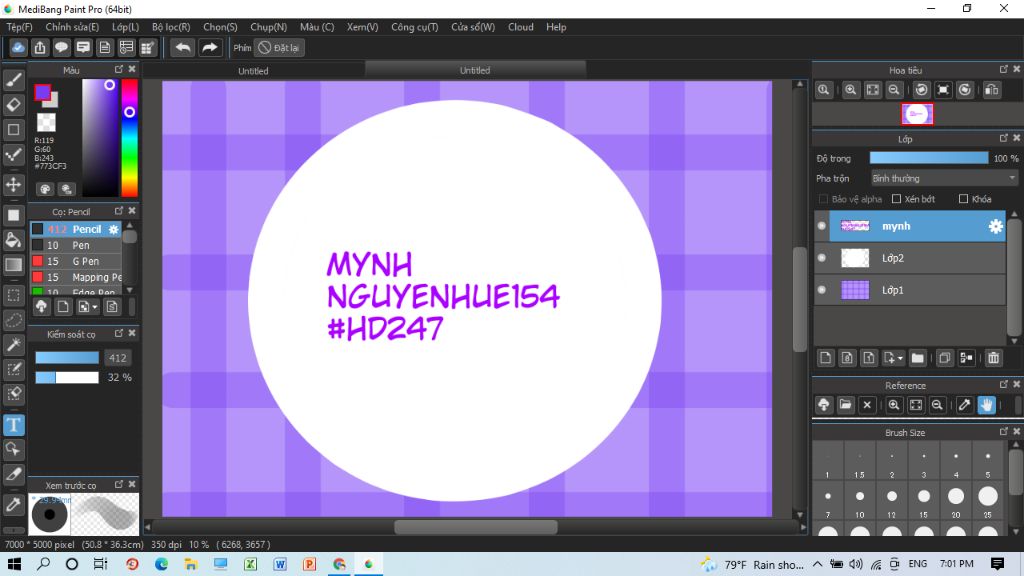The height and width of the screenshot is (576, 1024).
Task: Select the Lasso selection tool
Action: pos(14,320)
